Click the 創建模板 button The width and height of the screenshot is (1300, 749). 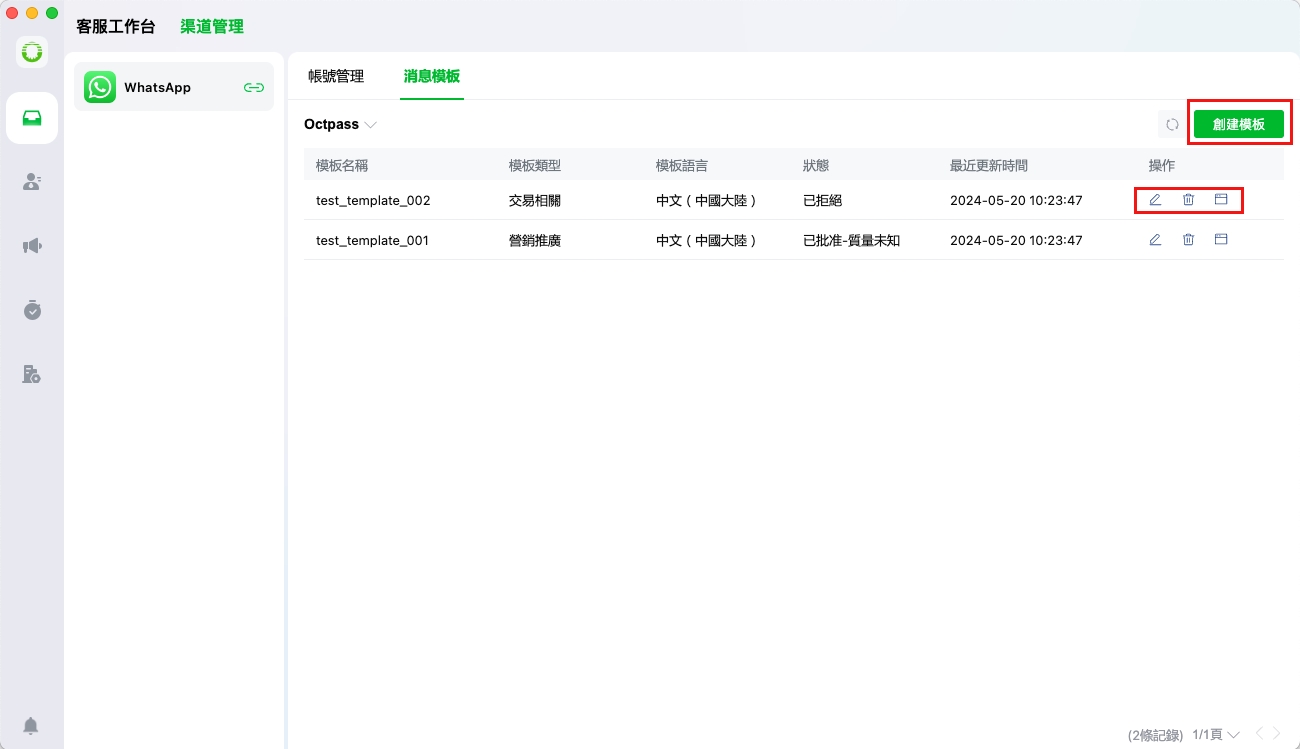point(1238,125)
